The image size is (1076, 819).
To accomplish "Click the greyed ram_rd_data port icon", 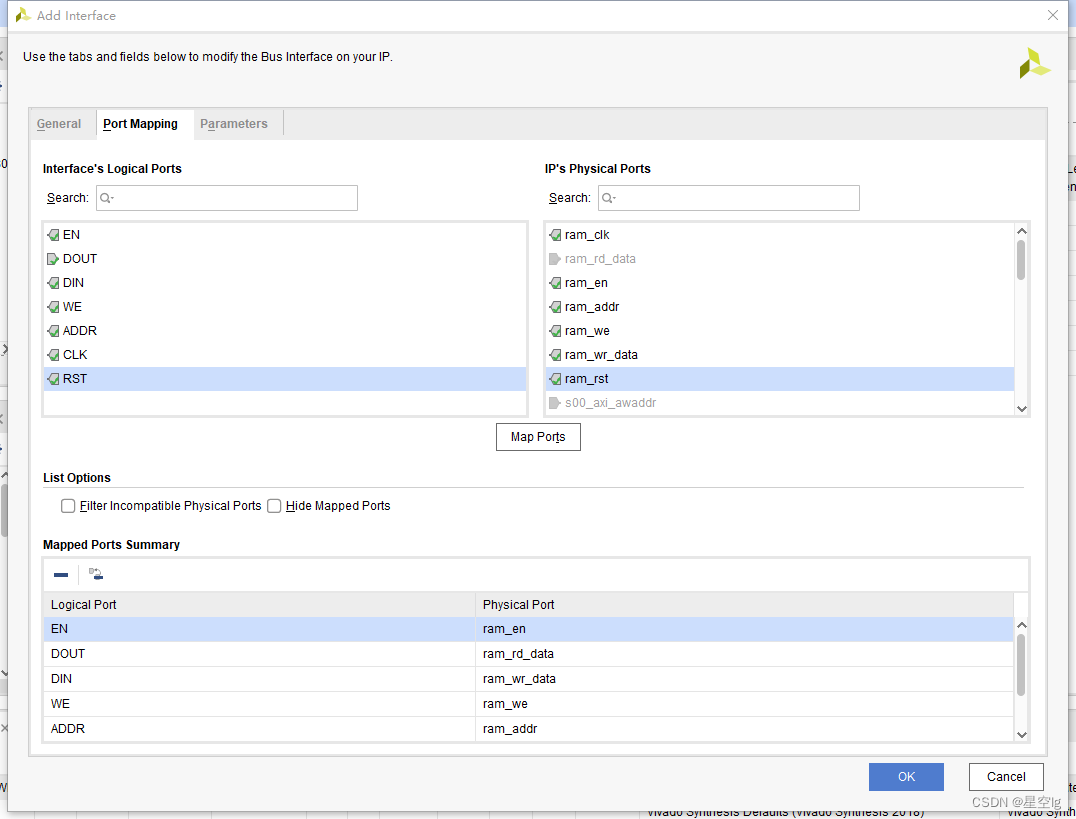I will pyautogui.click(x=555, y=259).
